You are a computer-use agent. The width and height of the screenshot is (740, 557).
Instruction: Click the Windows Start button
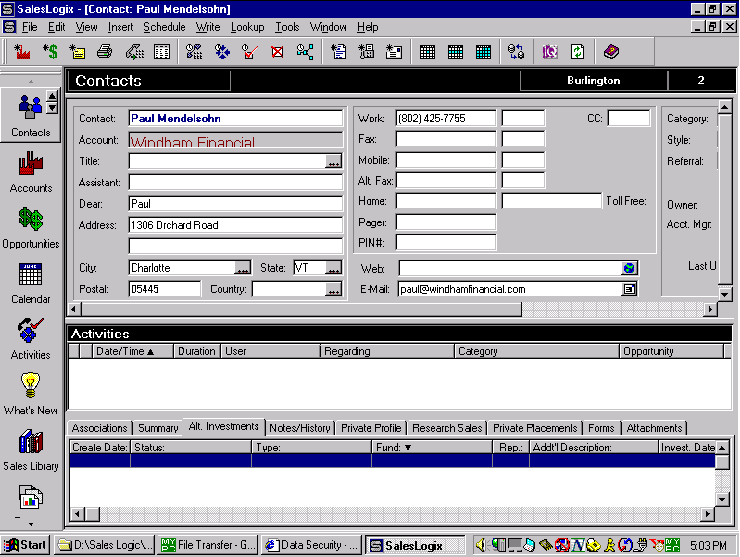26,545
